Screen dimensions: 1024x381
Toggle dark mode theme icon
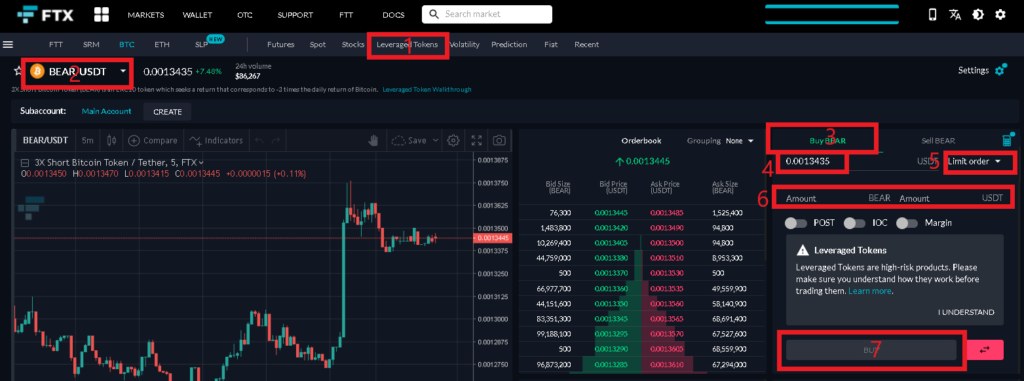[978, 14]
